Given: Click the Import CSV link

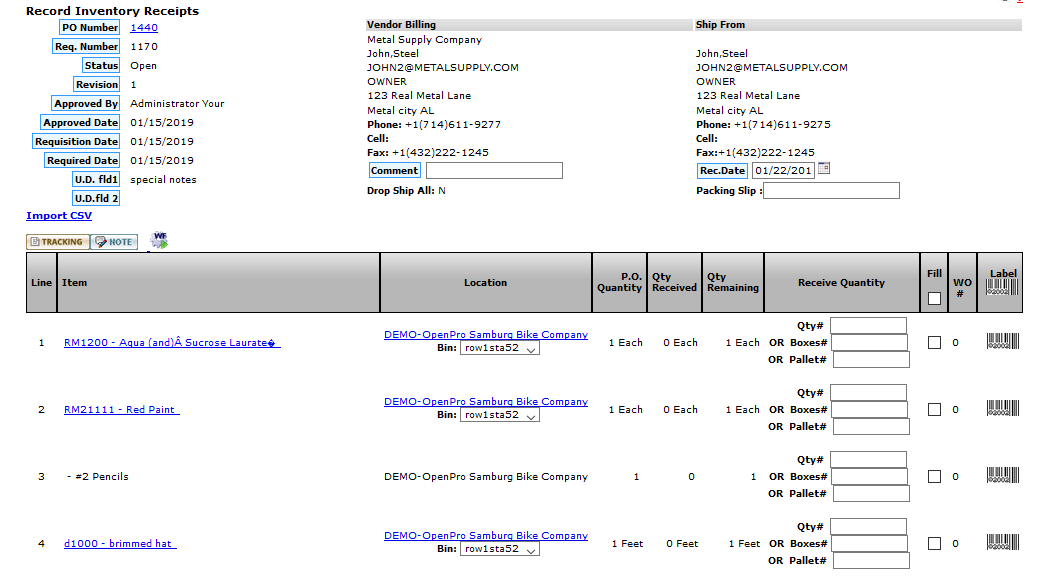Looking at the screenshot, I should pos(59,216).
